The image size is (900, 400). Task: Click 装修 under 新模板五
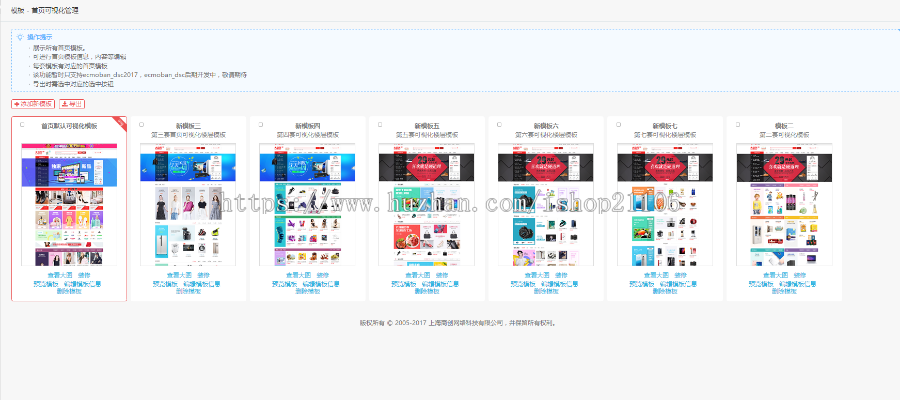pyautogui.click(x=441, y=275)
